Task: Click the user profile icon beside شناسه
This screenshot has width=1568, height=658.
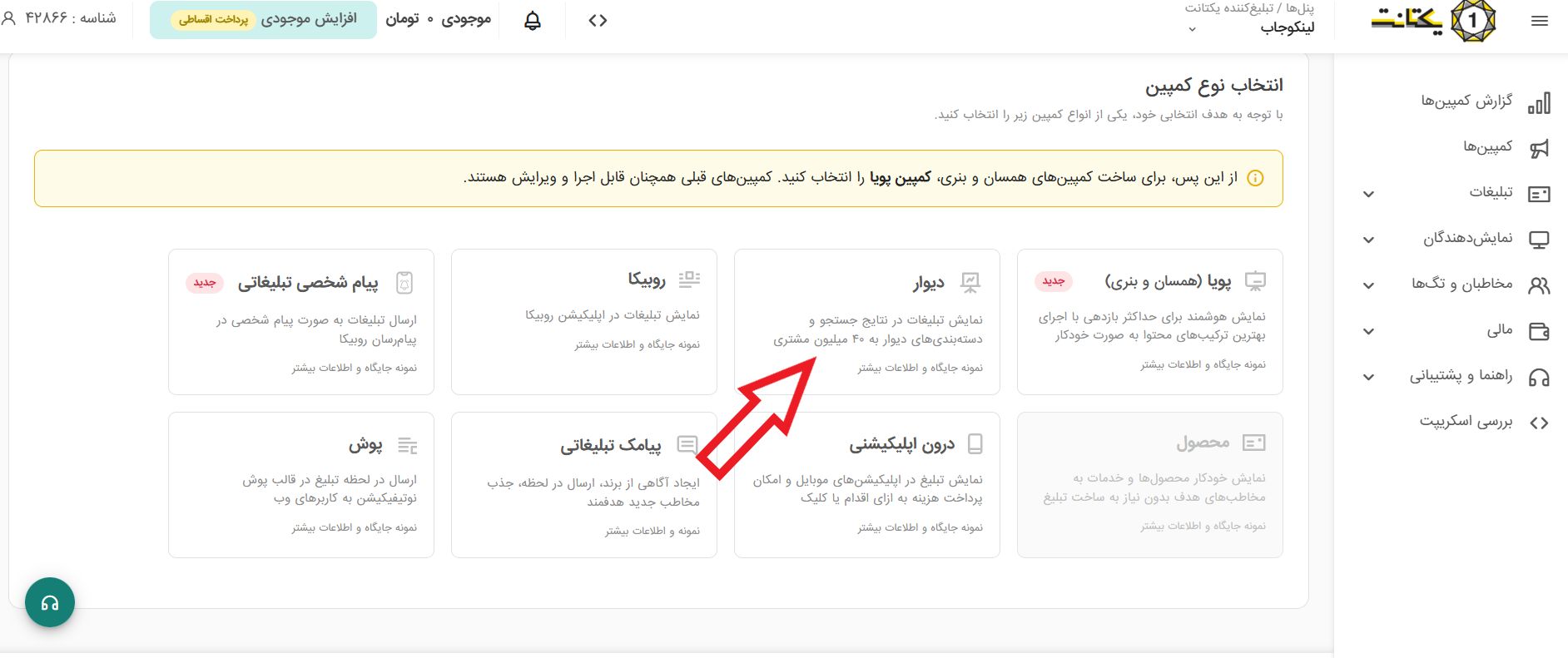Action: [x=9, y=17]
